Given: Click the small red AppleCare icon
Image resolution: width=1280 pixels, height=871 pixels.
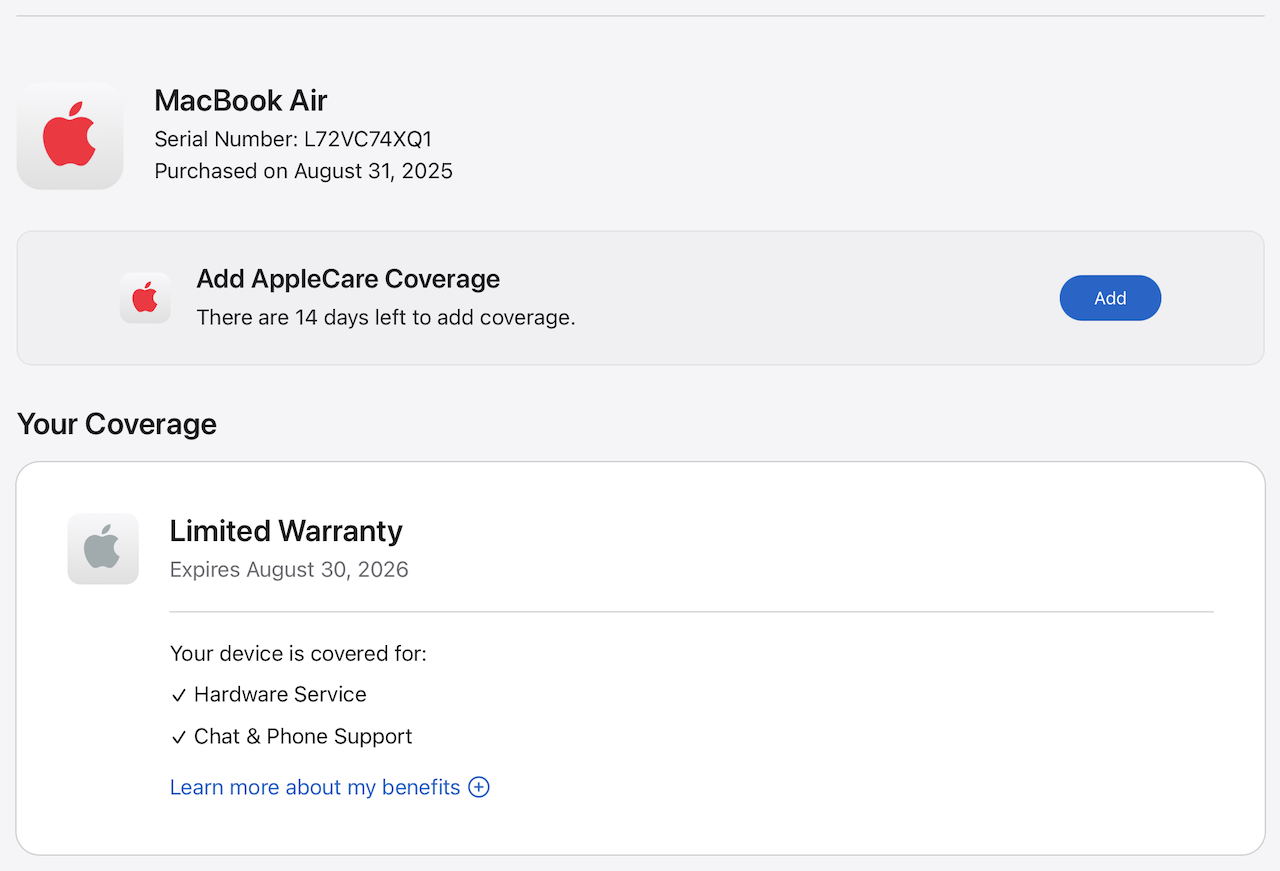Looking at the screenshot, I should tap(145, 298).
